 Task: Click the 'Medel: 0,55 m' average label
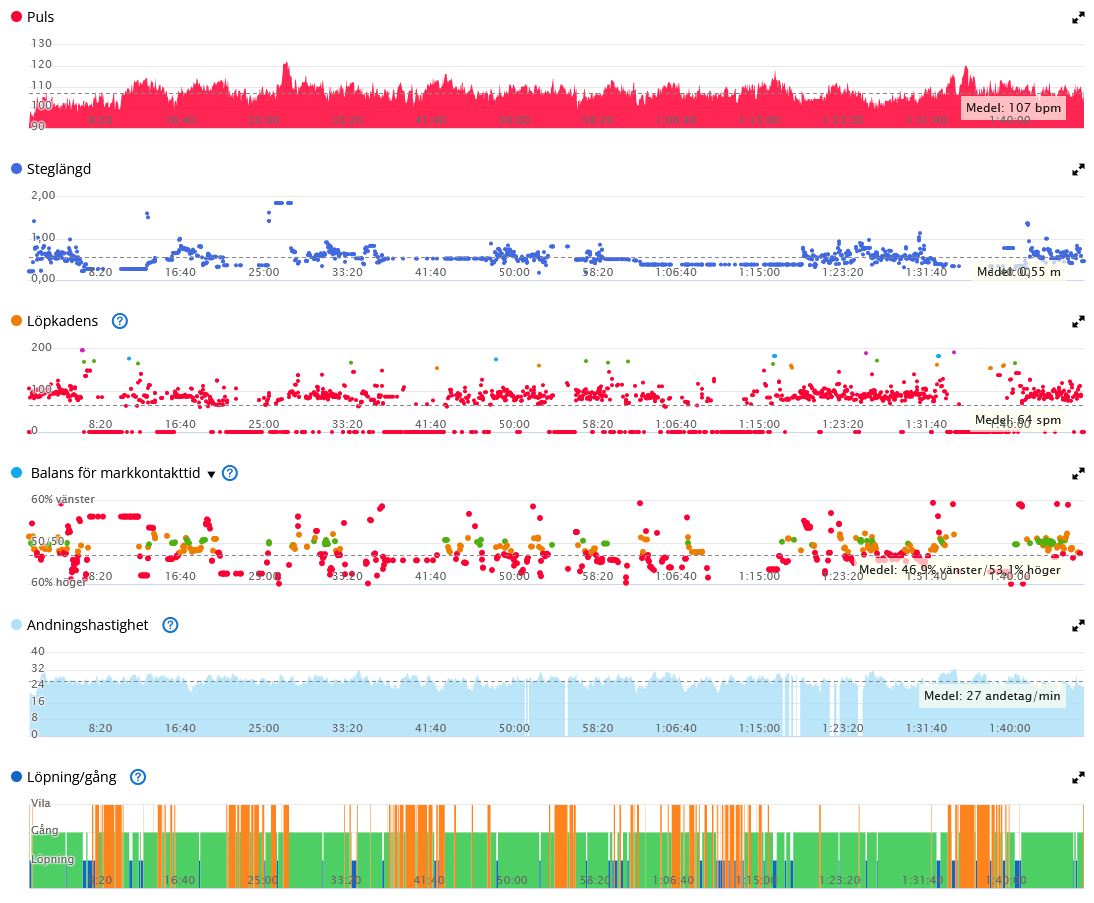pyautogui.click(x=1019, y=271)
